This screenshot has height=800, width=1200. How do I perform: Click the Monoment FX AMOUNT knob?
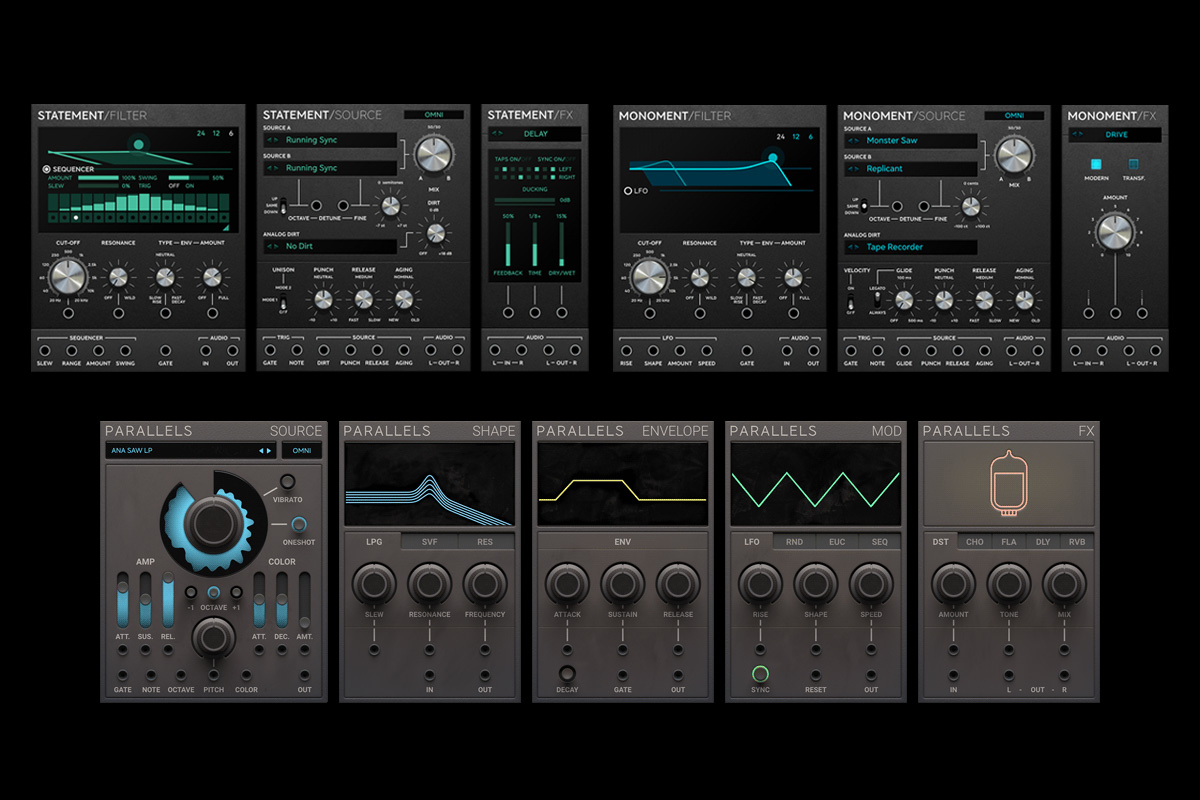coord(1114,232)
